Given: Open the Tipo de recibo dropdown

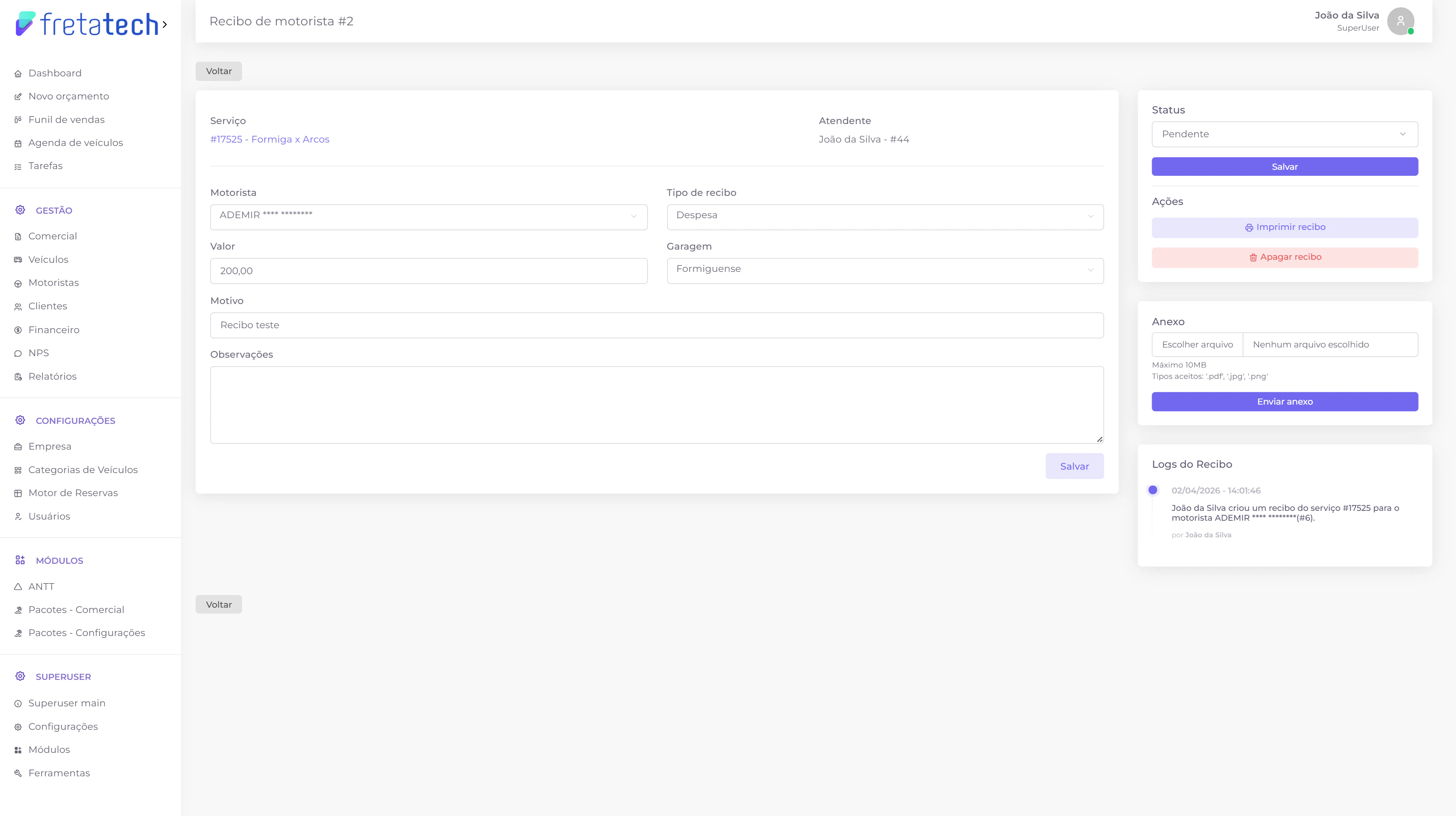Looking at the screenshot, I should pos(884,217).
